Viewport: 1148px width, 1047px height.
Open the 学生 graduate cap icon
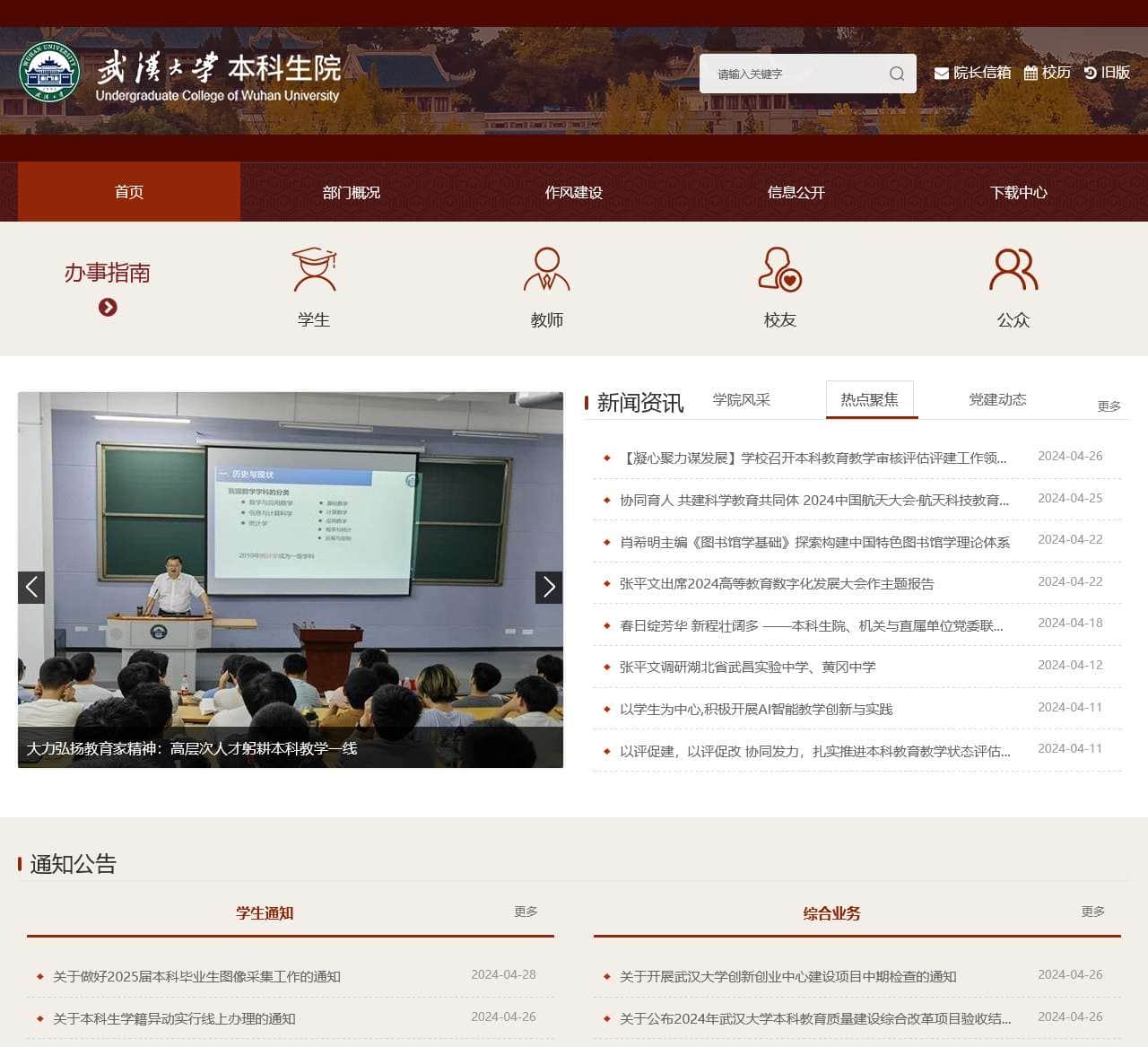314,270
